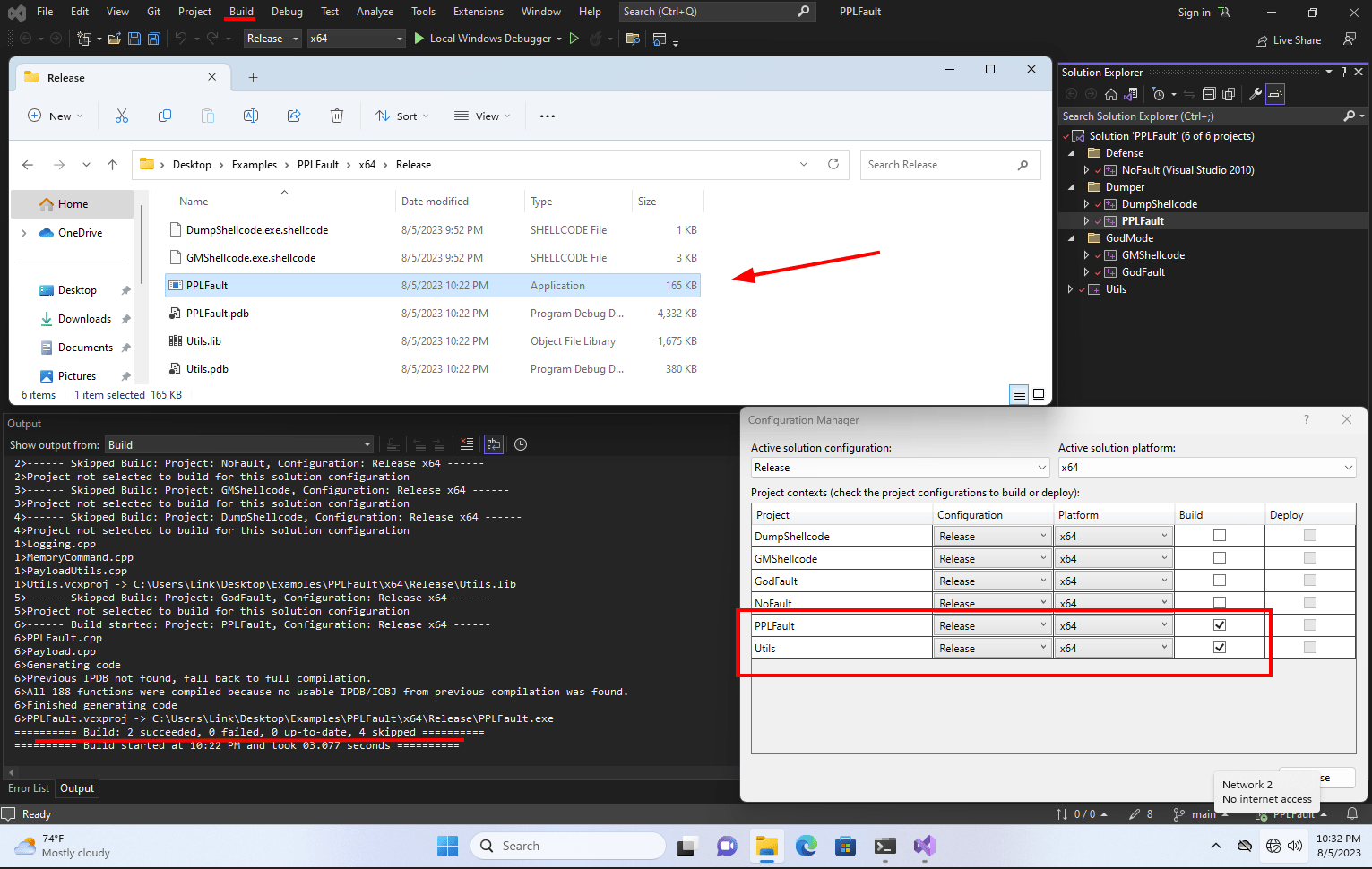Open the Extensions menu
The image size is (1372, 869).
point(479,12)
